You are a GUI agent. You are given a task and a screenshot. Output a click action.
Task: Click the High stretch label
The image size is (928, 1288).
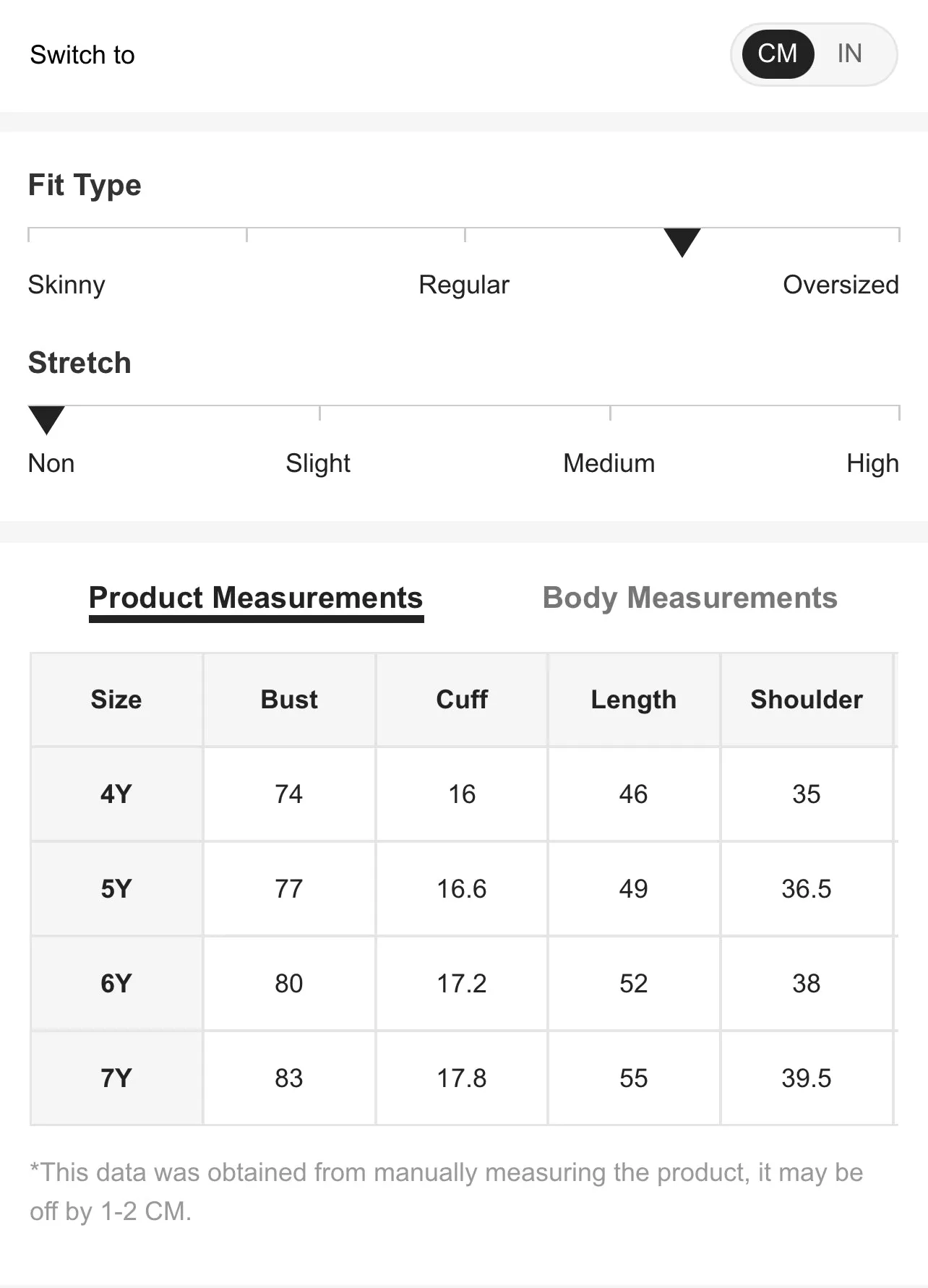coord(872,463)
